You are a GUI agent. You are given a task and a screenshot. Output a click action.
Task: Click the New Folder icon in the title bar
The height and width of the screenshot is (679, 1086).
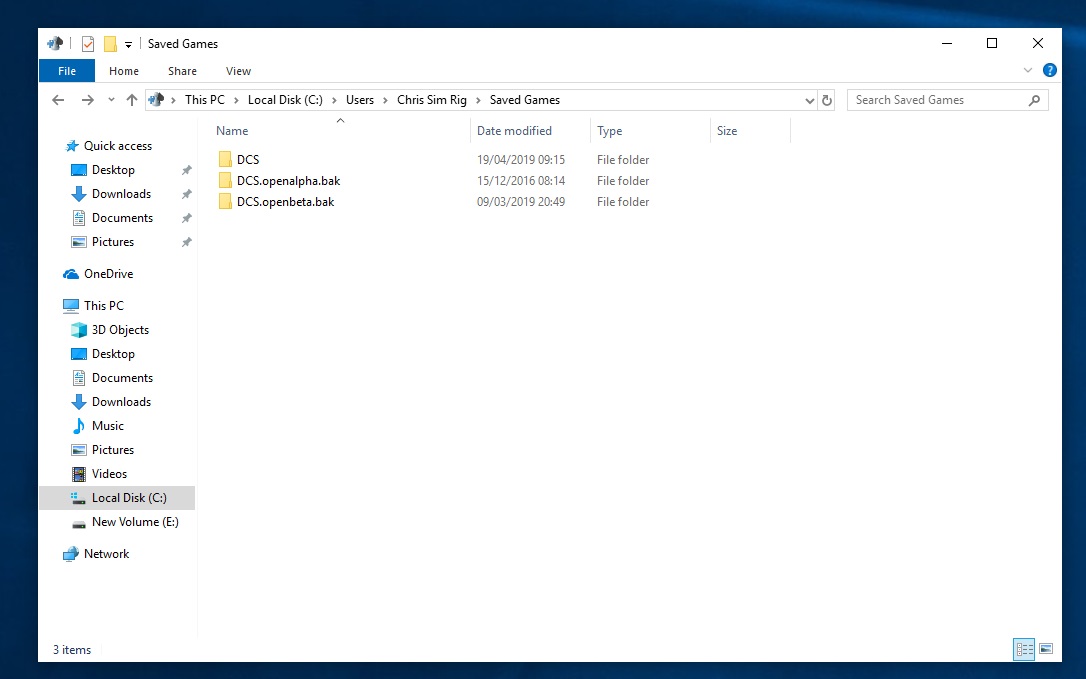coord(110,44)
